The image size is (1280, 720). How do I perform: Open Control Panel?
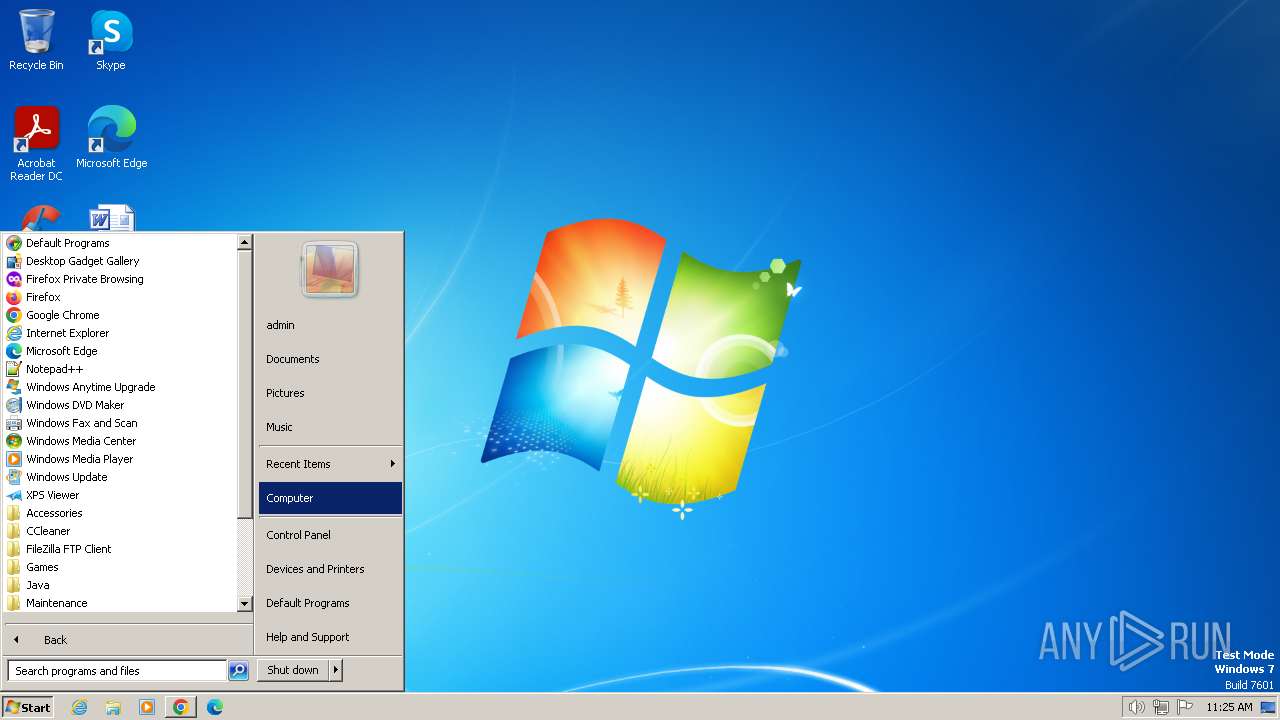[330, 535]
